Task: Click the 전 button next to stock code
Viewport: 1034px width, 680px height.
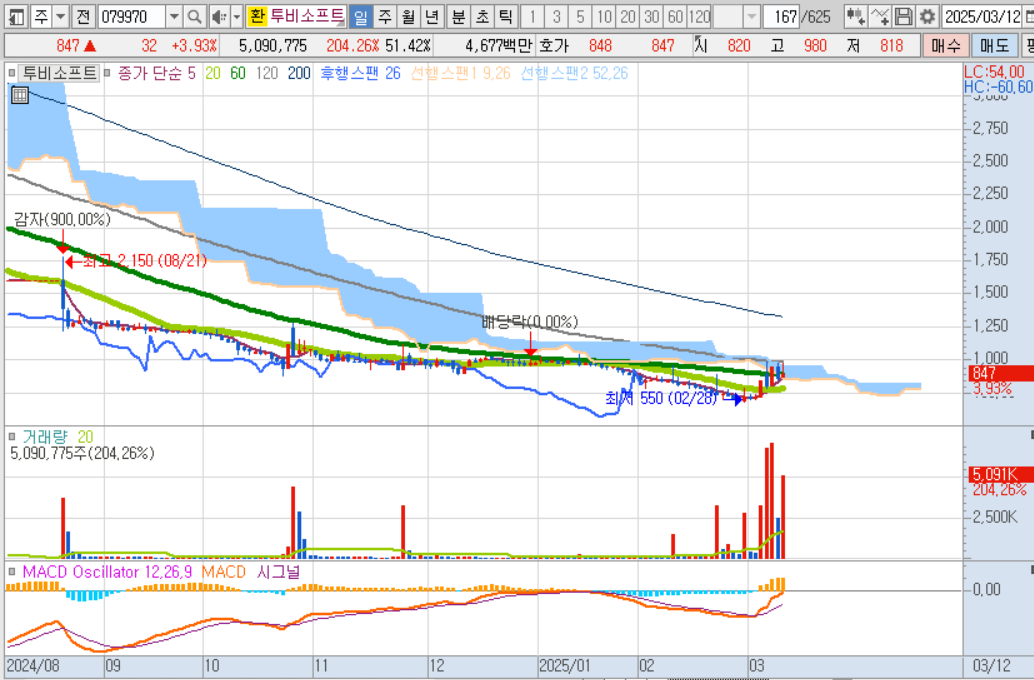Action: [x=82, y=16]
